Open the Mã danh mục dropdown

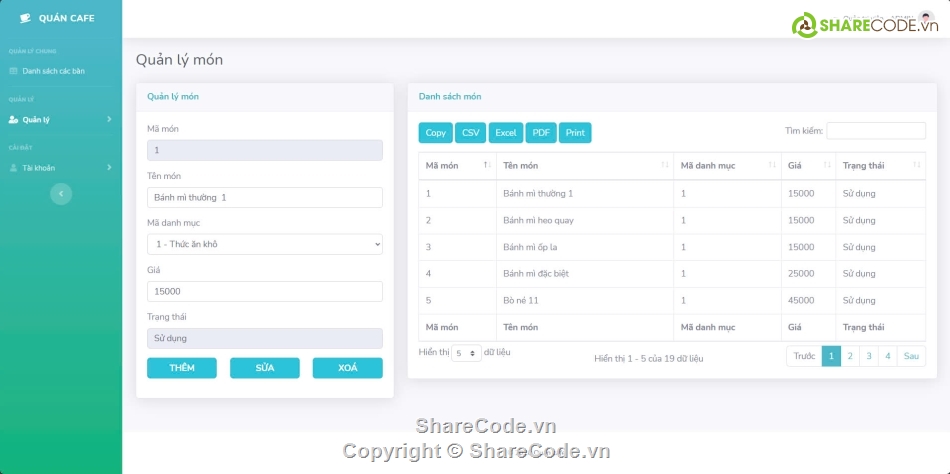click(x=265, y=244)
